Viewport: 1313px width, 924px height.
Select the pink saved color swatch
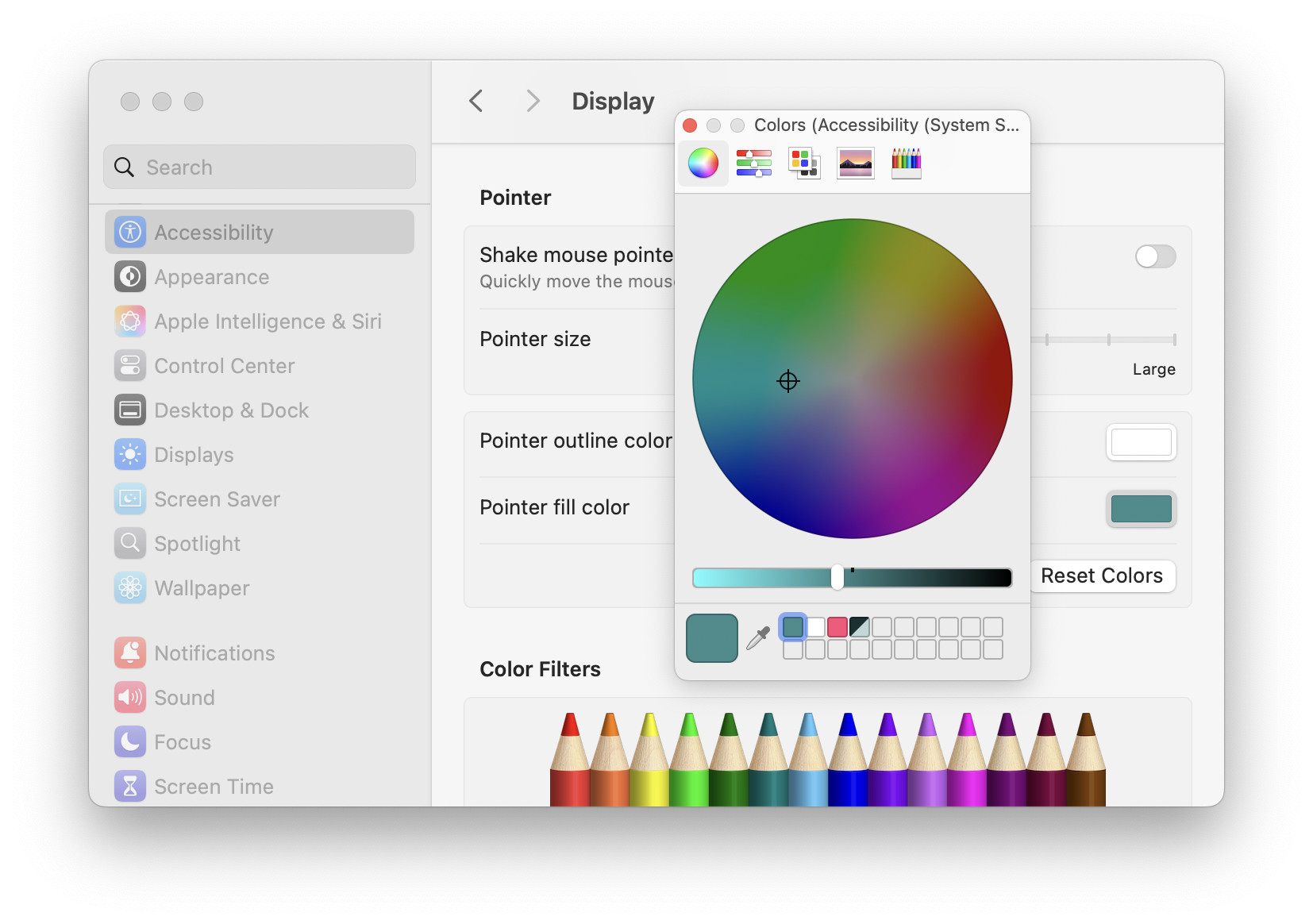tap(837, 627)
